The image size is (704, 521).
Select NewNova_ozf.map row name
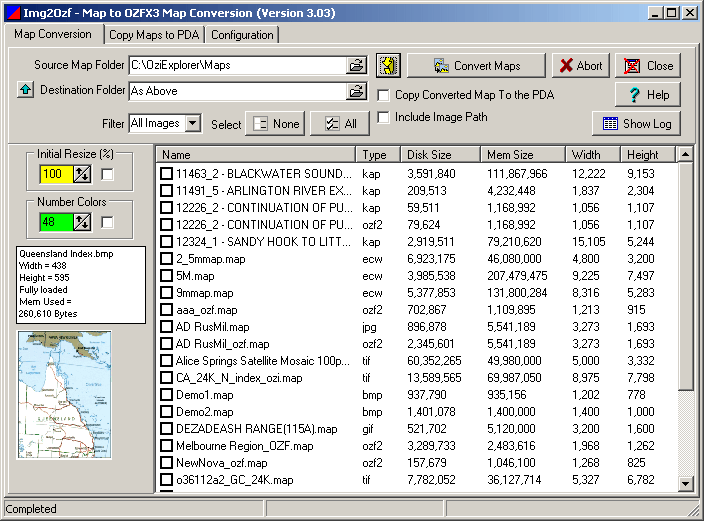click(221, 463)
